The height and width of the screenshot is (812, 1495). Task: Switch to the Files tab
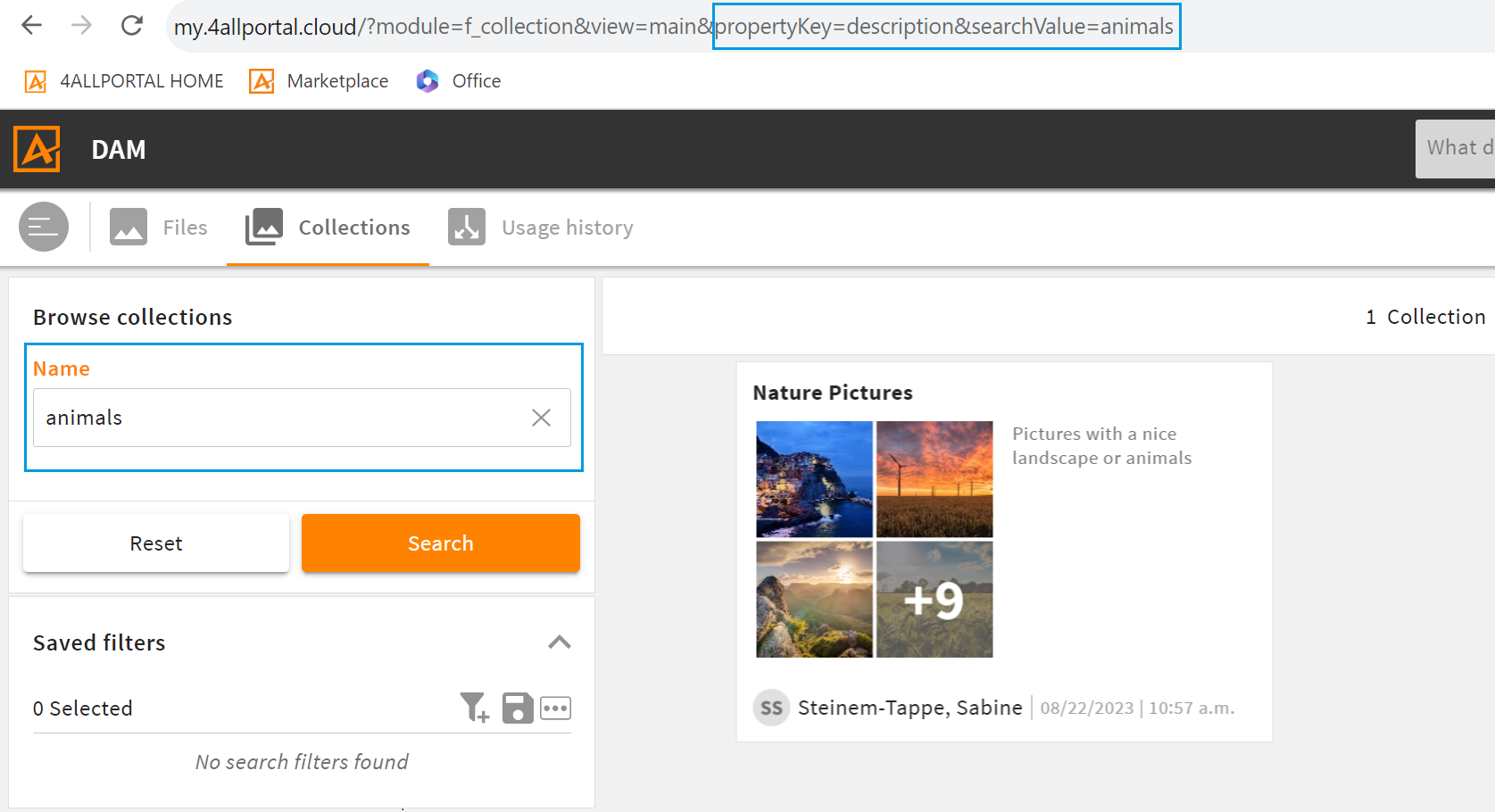[159, 228]
